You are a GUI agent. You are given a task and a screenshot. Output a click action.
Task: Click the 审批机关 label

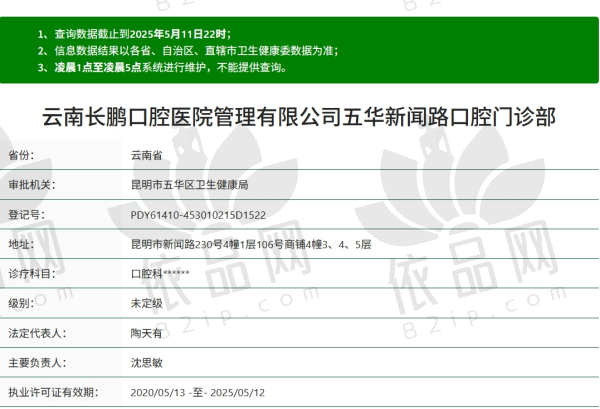tap(32, 185)
